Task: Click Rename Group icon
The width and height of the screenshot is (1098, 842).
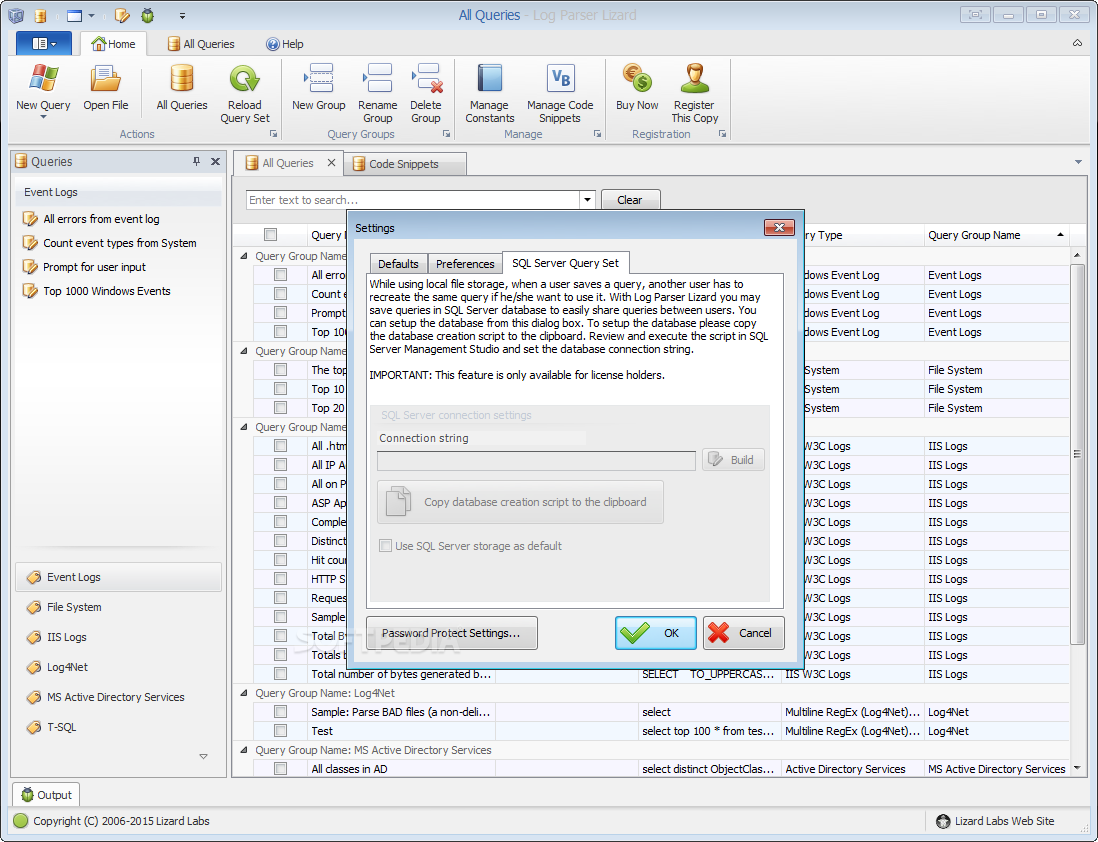Action: pos(377,78)
